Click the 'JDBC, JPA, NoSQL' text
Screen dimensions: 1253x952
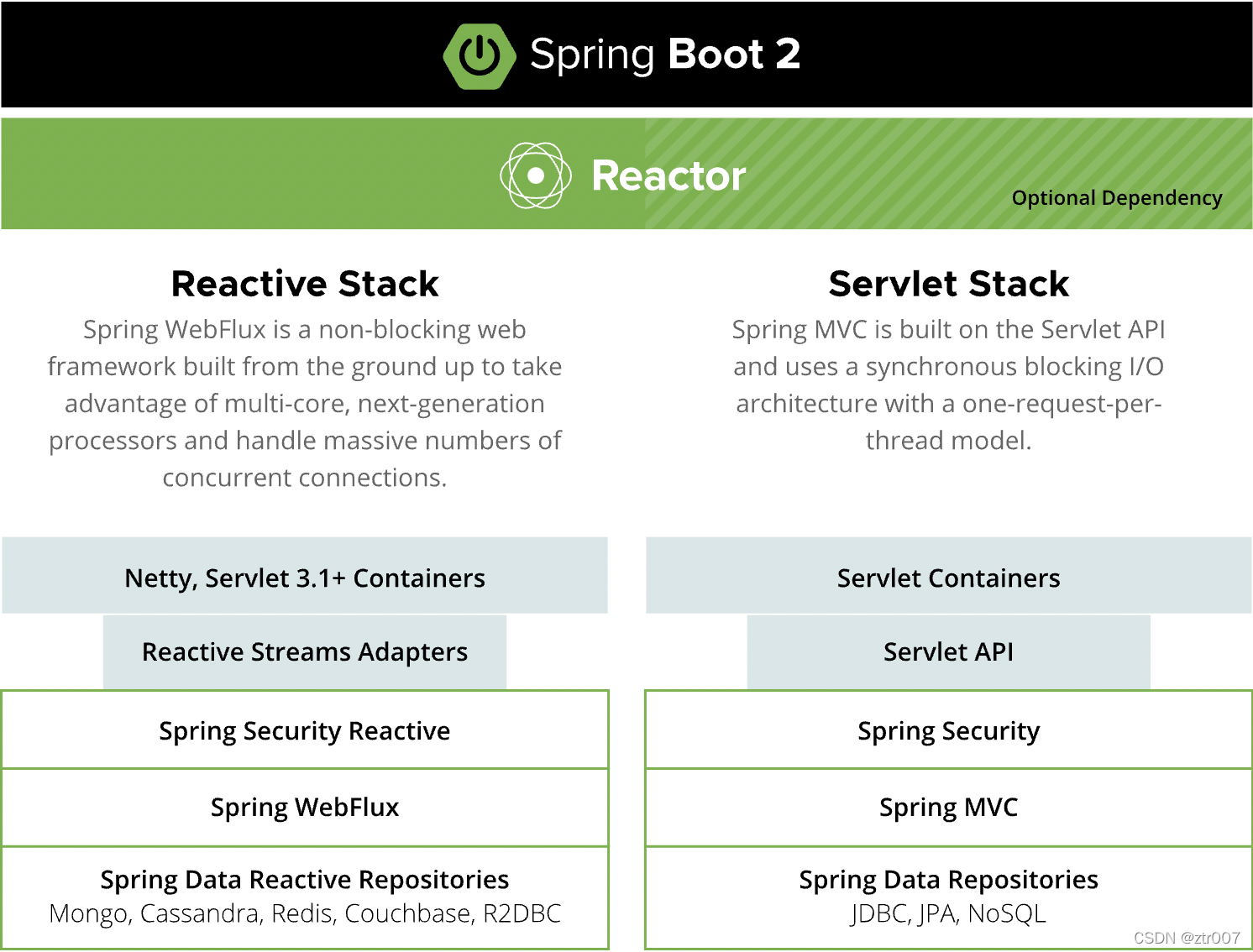(x=949, y=914)
